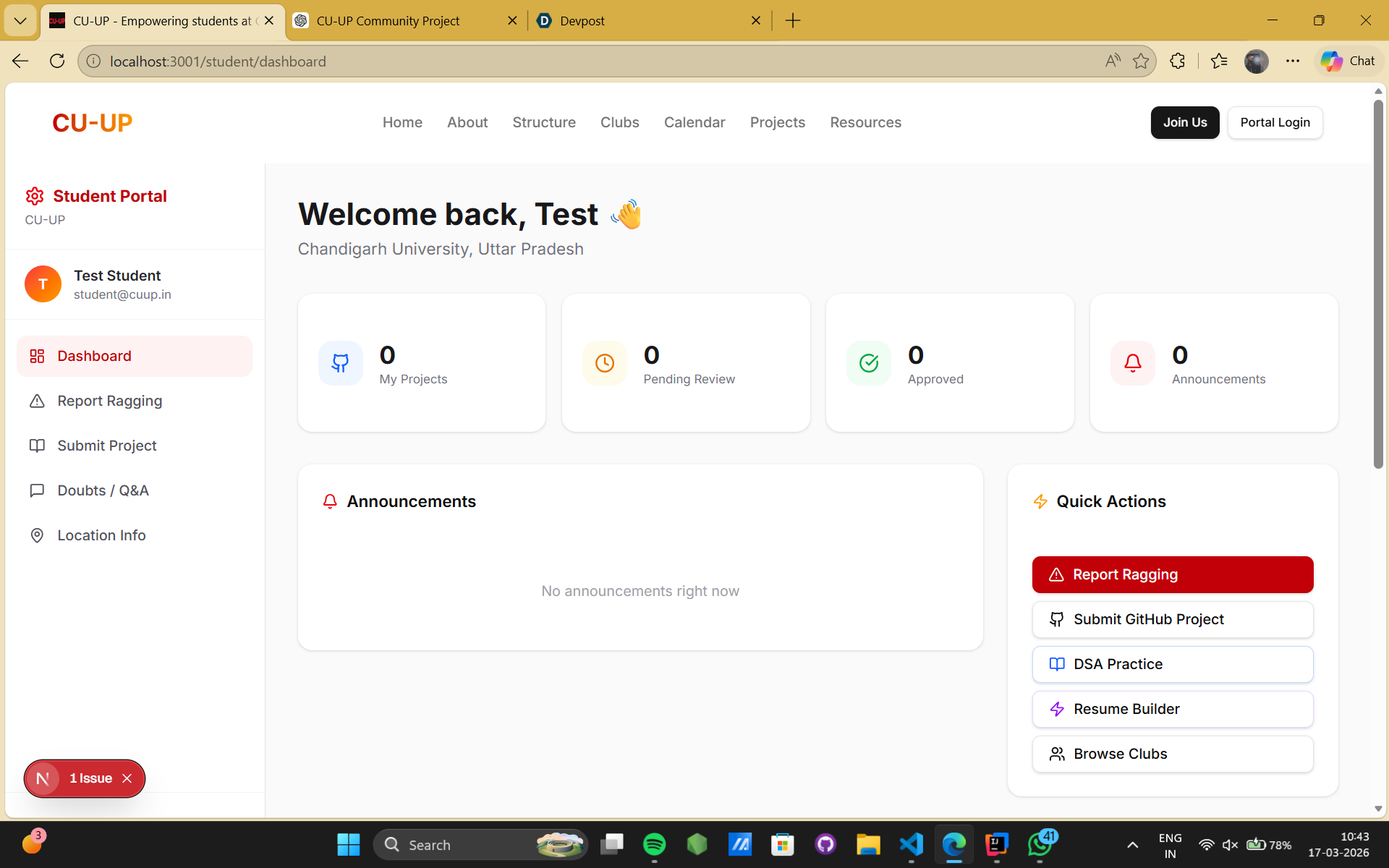The width and height of the screenshot is (1389, 868).
Task: Dismiss the 1 Issue badge
Action: click(127, 778)
